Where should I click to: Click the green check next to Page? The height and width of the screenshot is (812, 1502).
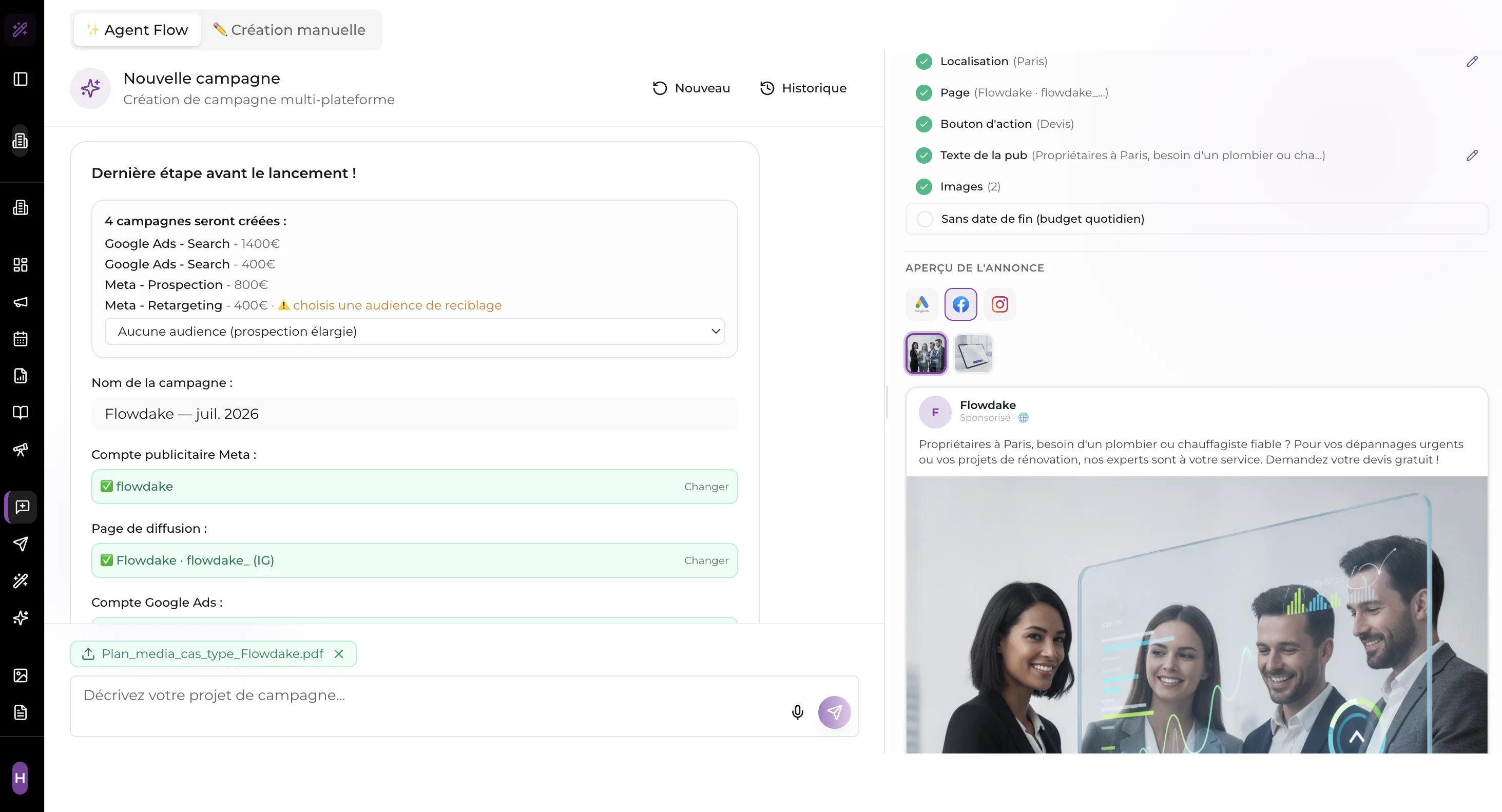pos(923,93)
